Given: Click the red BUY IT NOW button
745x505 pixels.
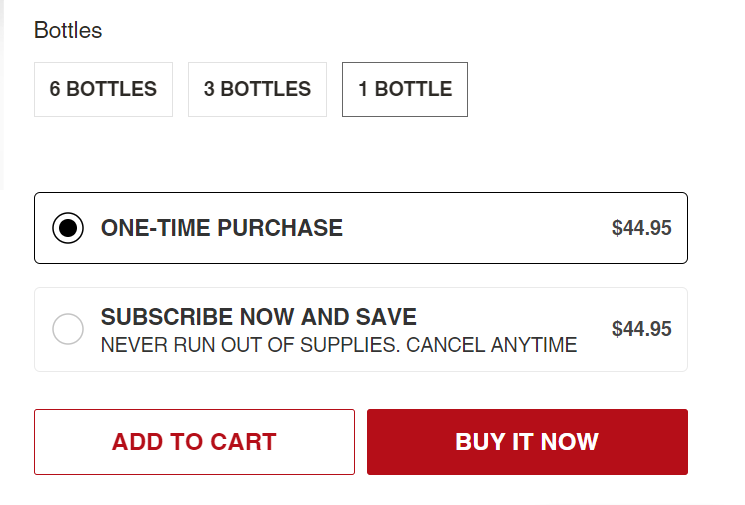Looking at the screenshot, I should pos(527,442).
